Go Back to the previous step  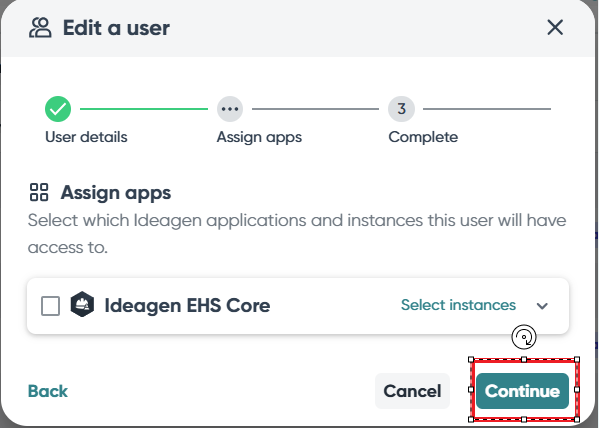pyautogui.click(x=48, y=391)
